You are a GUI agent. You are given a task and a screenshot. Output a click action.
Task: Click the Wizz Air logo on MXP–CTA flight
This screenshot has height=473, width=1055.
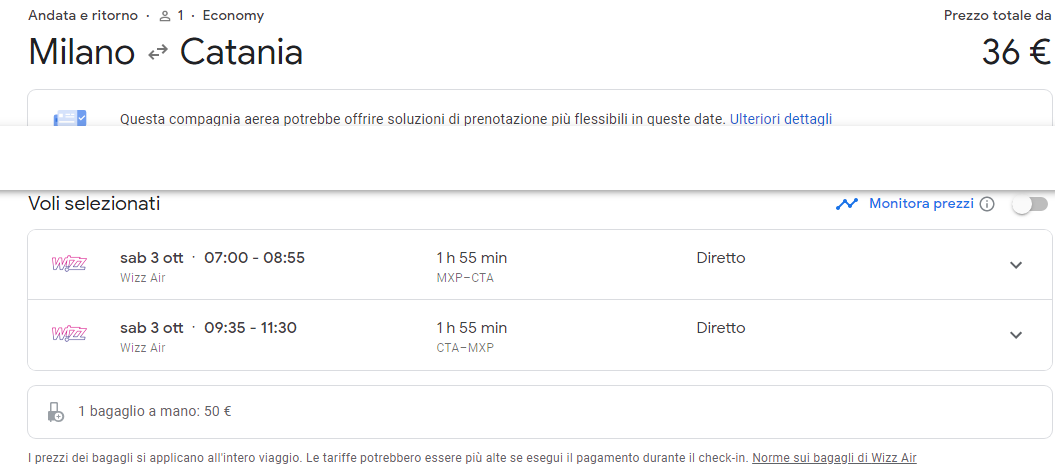coord(69,265)
